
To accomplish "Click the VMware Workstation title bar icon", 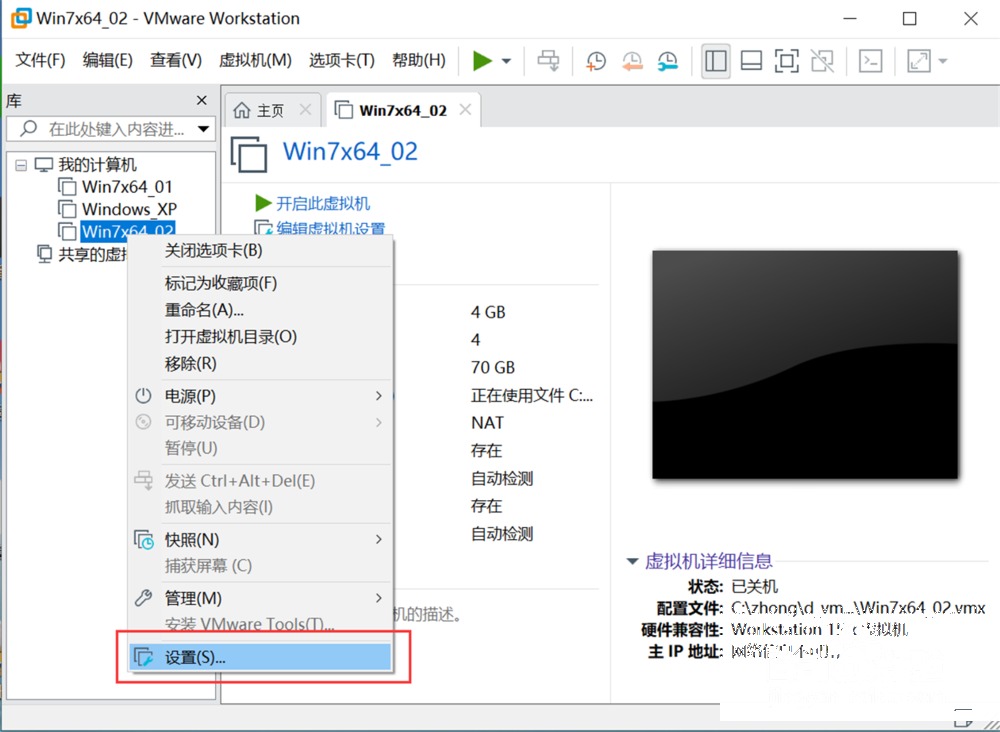I will tap(20, 18).
